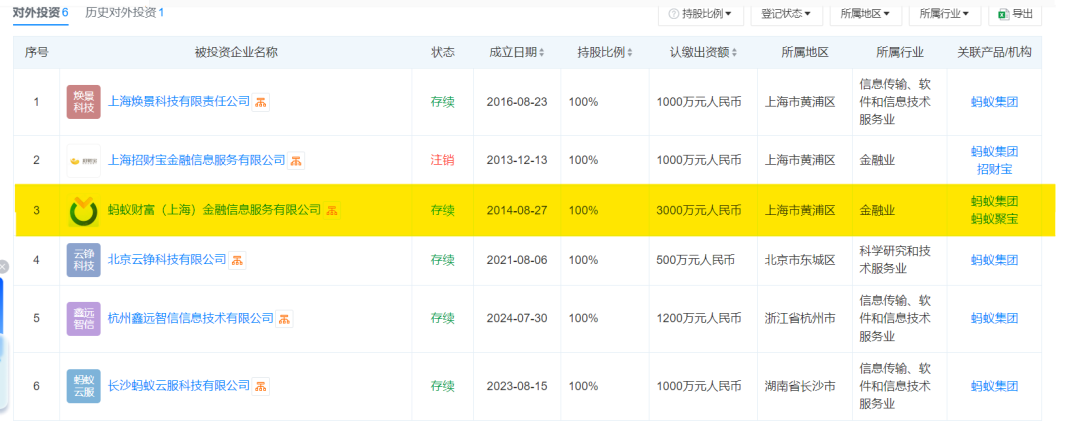Open 北京云铮科技有限公司 company link
The height and width of the screenshot is (430, 1080).
point(167,260)
